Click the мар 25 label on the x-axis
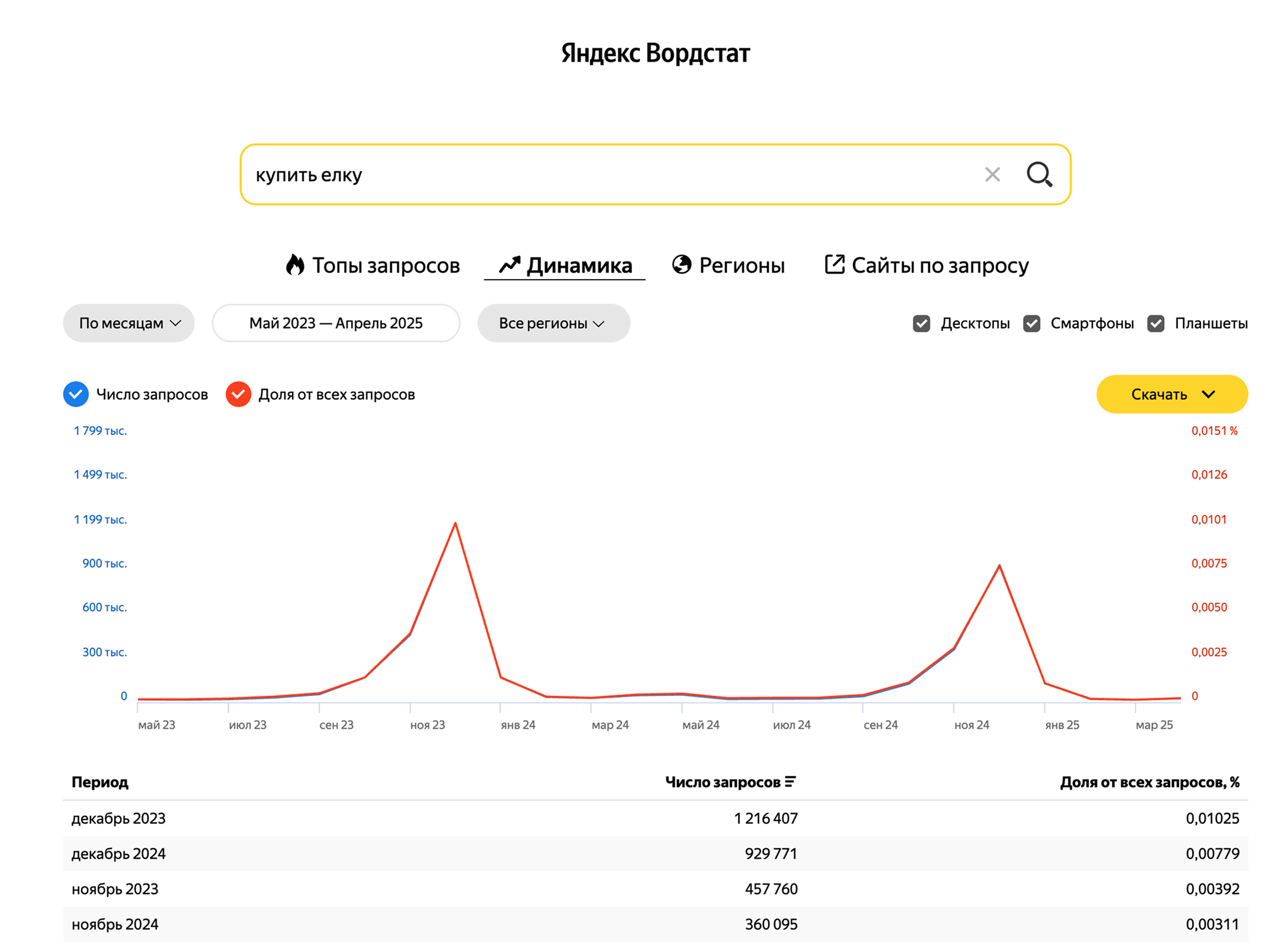Image resolution: width=1288 pixels, height=944 pixels. 1154,725
